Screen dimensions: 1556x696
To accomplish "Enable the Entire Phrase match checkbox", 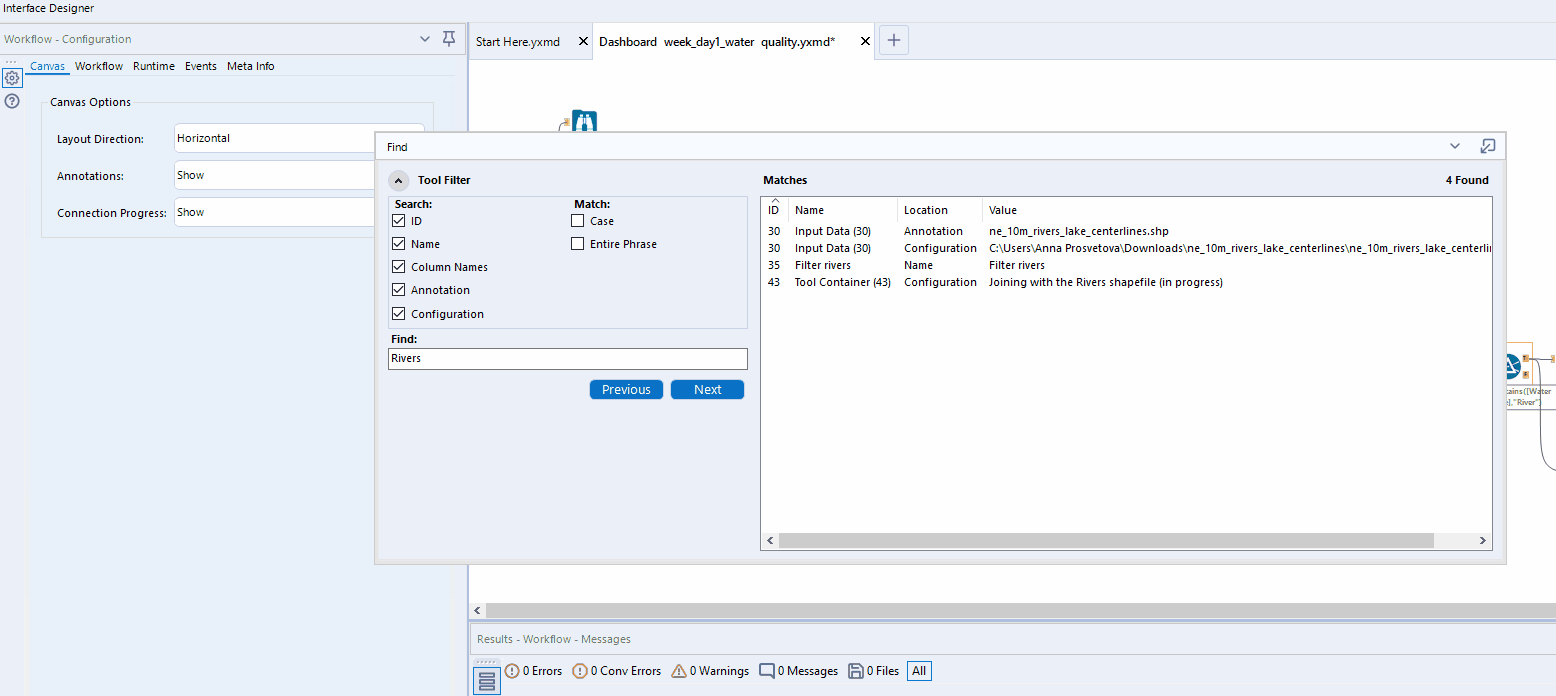I will [578, 244].
